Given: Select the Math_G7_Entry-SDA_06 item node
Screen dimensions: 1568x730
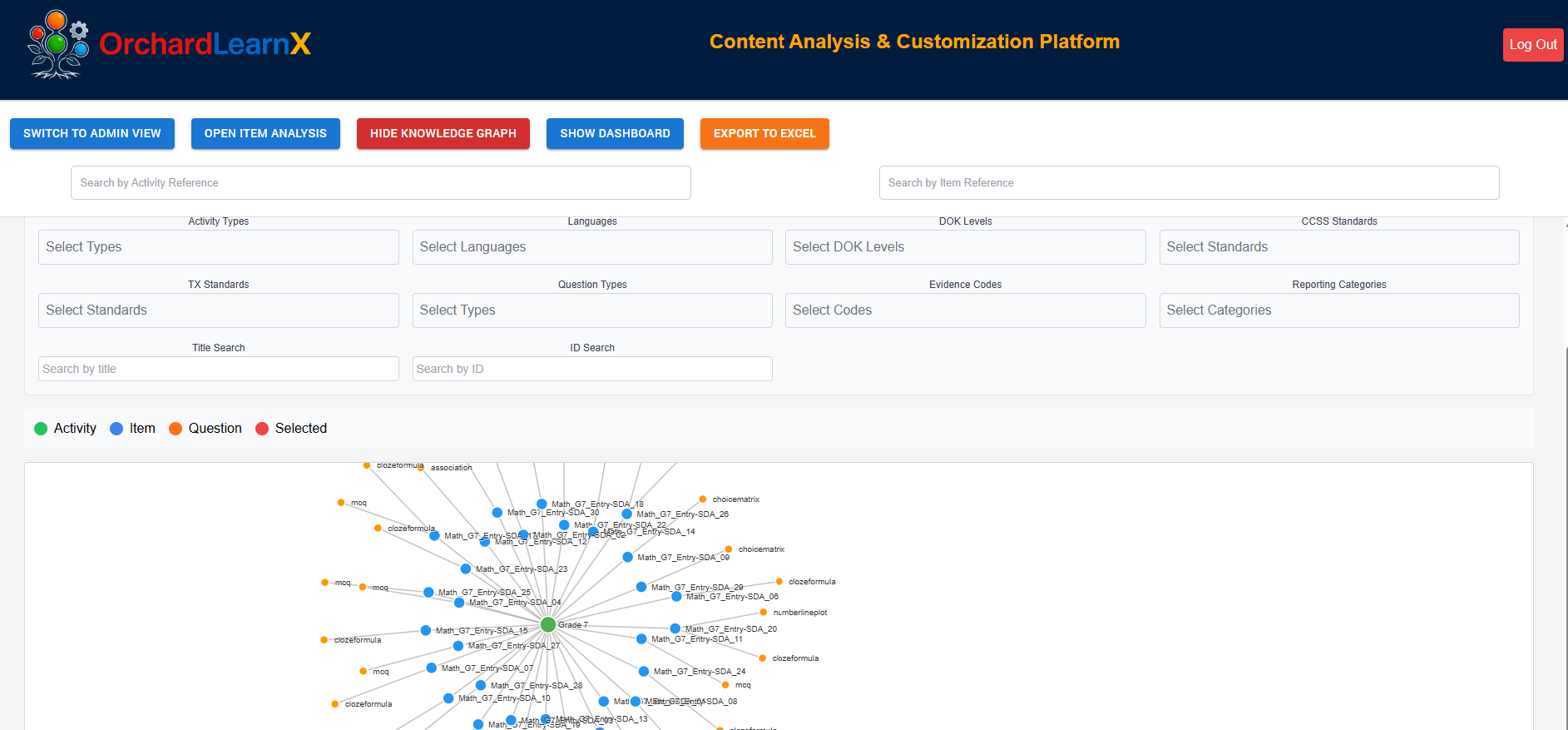Looking at the screenshot, I should [676, 597].
